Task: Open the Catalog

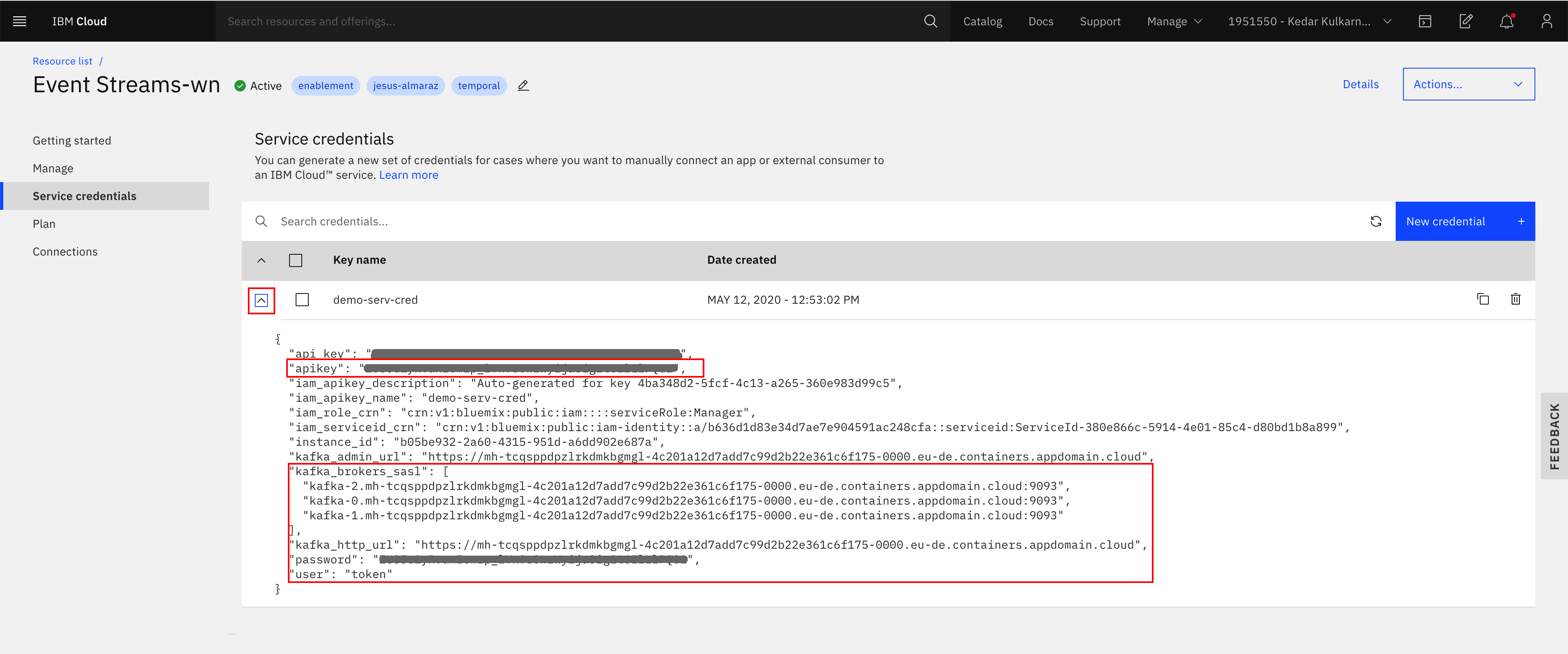Action: [x=982, y=21]
